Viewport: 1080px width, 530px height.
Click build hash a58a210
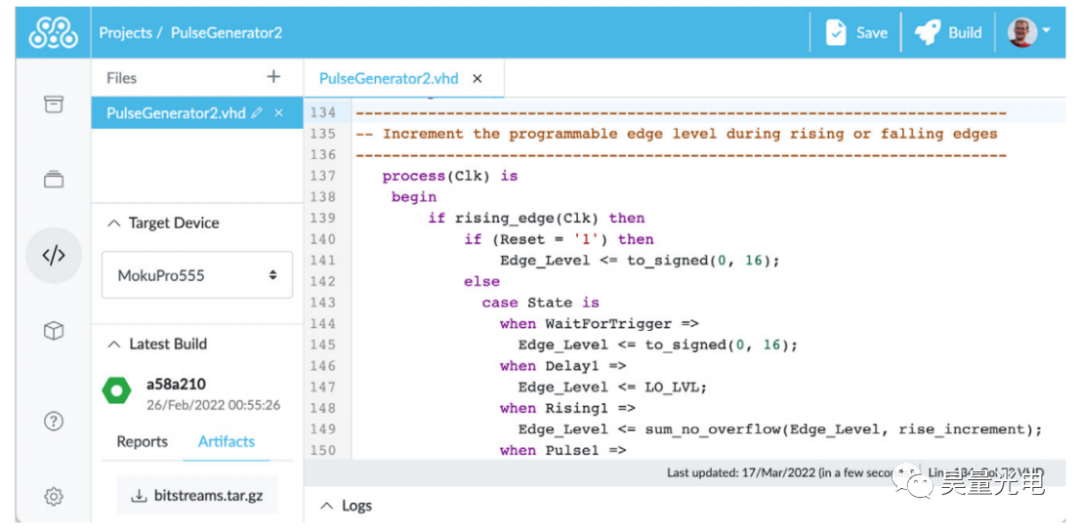click(x=176, y=384)
